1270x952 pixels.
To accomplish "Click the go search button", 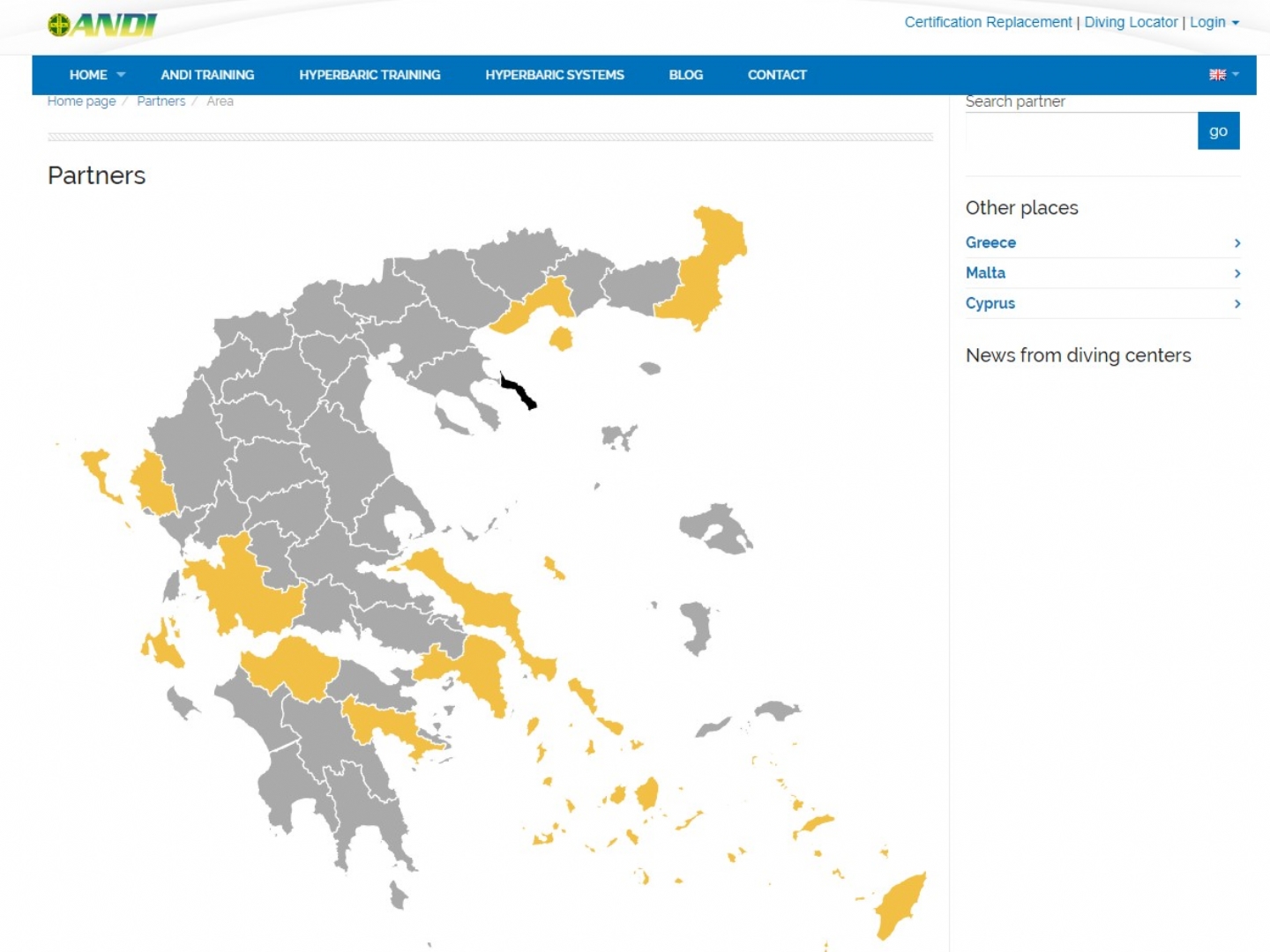I will coord(1218,130).
